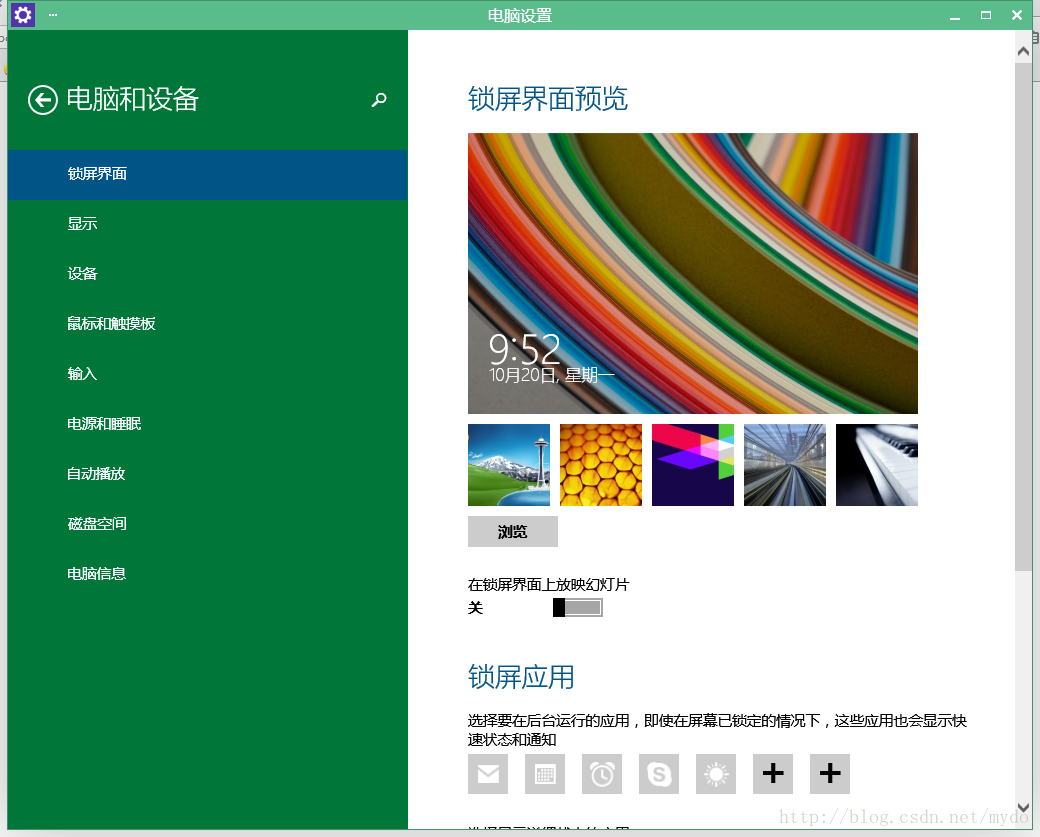Go to 鼠标和触摸板 settings
Viewport: 1040px width, 837px height.
click(208, 324)
